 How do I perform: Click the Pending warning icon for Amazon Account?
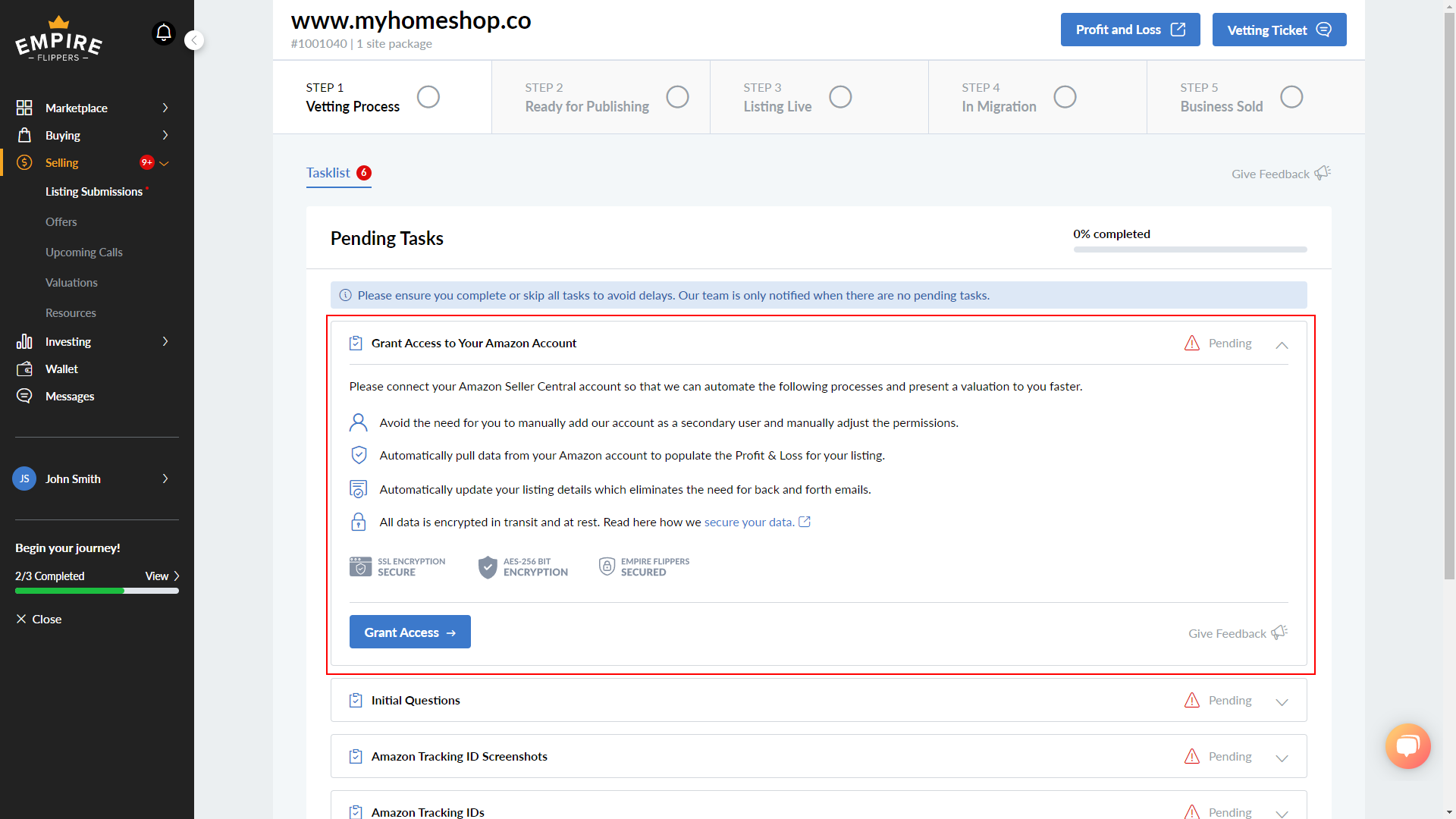(x=1192, y=343)
